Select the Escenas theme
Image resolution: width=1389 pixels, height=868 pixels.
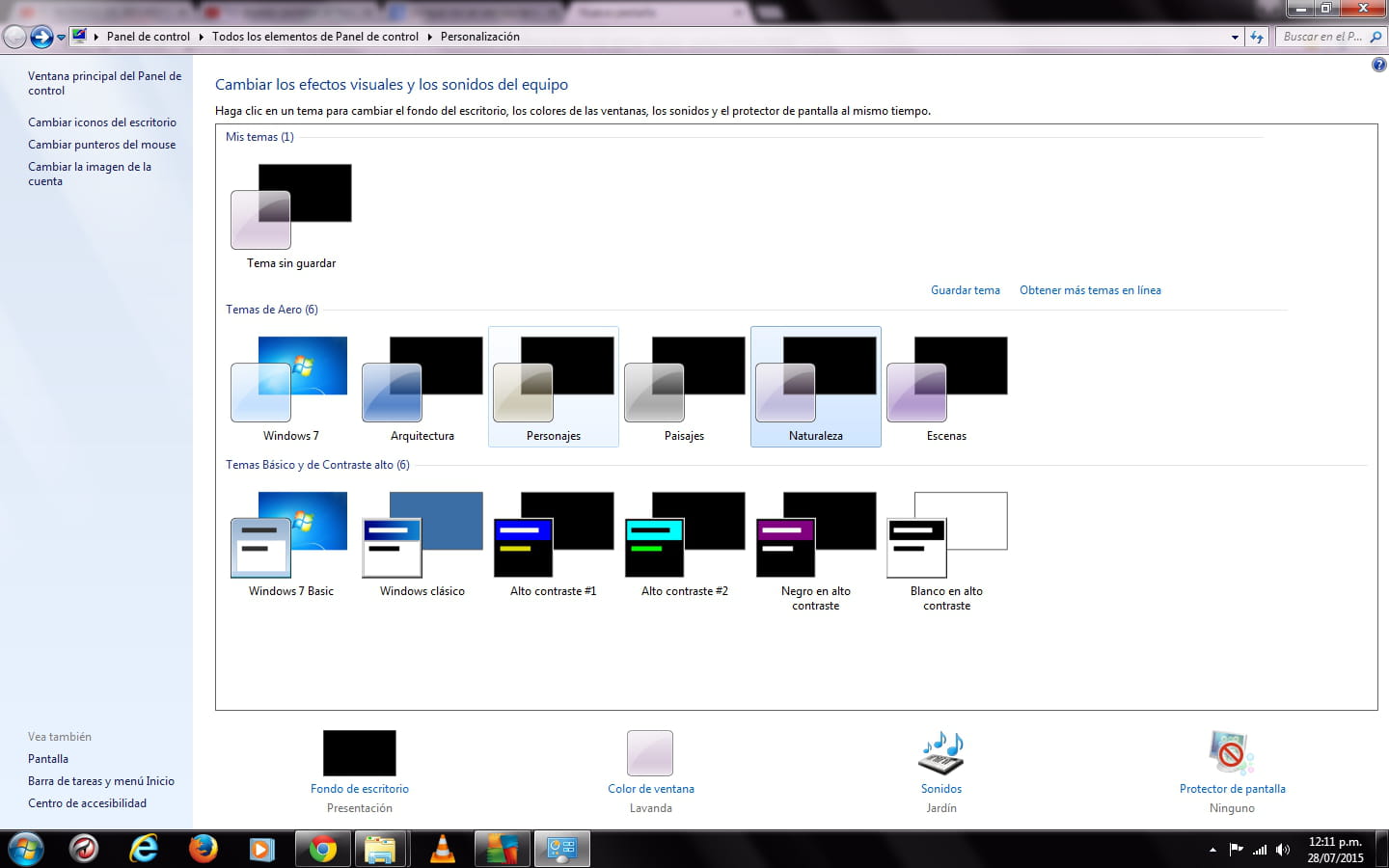point(947,388)
